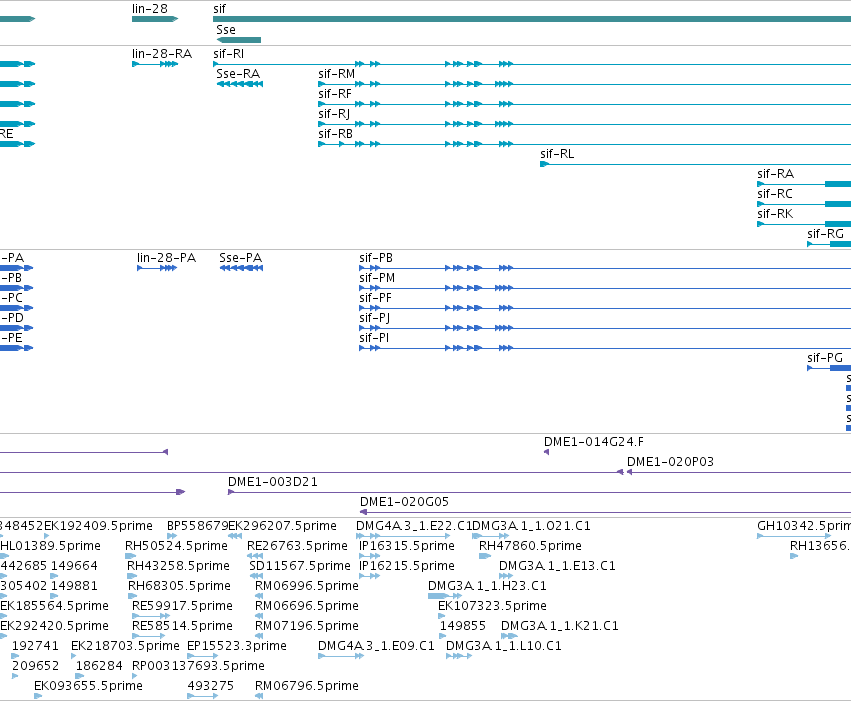Select the DME1-020G05 BAC label
Viewport: 851px width, 701px height.
click(x=404, y=502)
